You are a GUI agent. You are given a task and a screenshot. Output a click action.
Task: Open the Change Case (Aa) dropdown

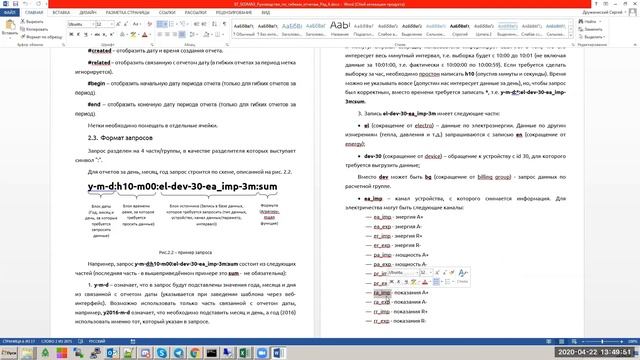137,24
